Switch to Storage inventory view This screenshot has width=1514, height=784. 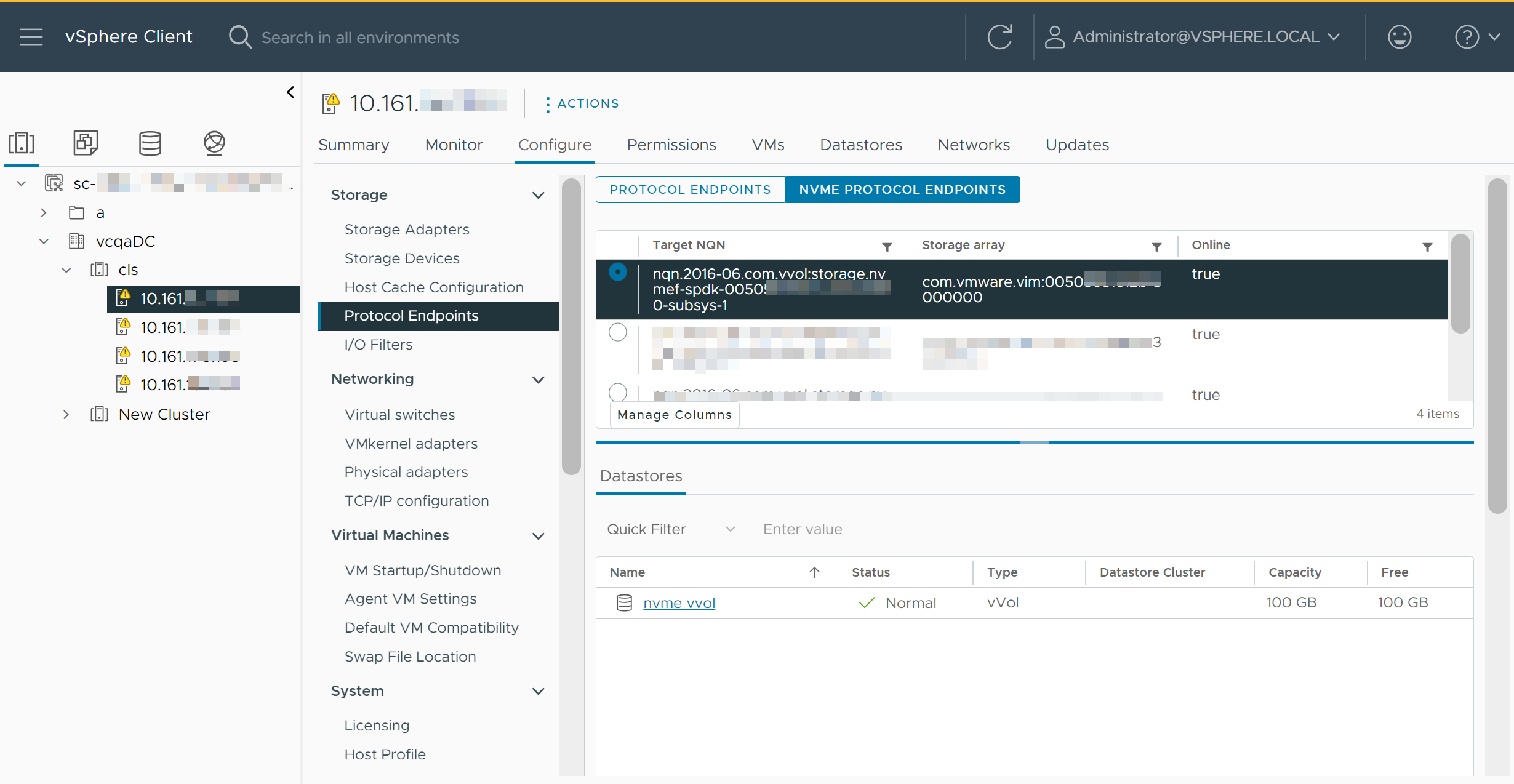tap(150, 143)
